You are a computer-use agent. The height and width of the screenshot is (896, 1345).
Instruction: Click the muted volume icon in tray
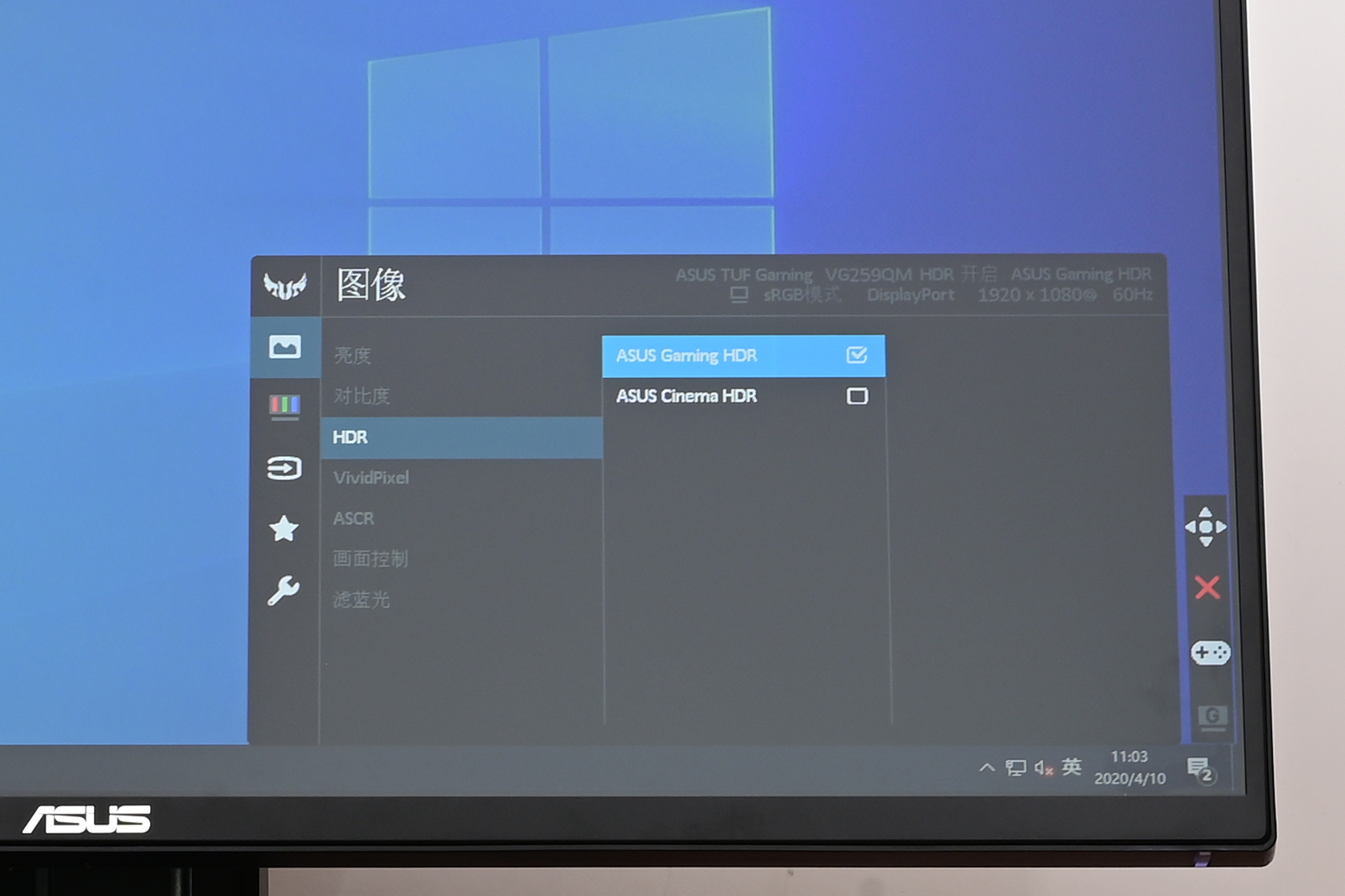pos(1043,768)
